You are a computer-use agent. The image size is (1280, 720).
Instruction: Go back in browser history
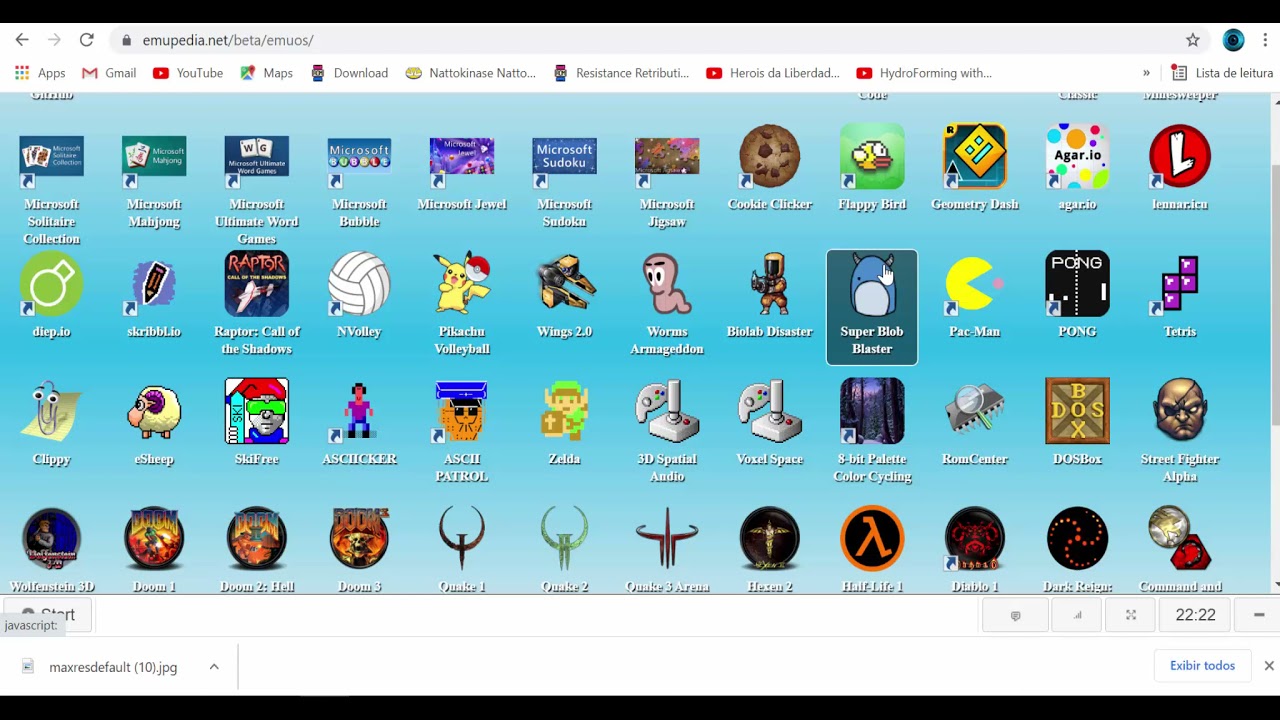22,40
